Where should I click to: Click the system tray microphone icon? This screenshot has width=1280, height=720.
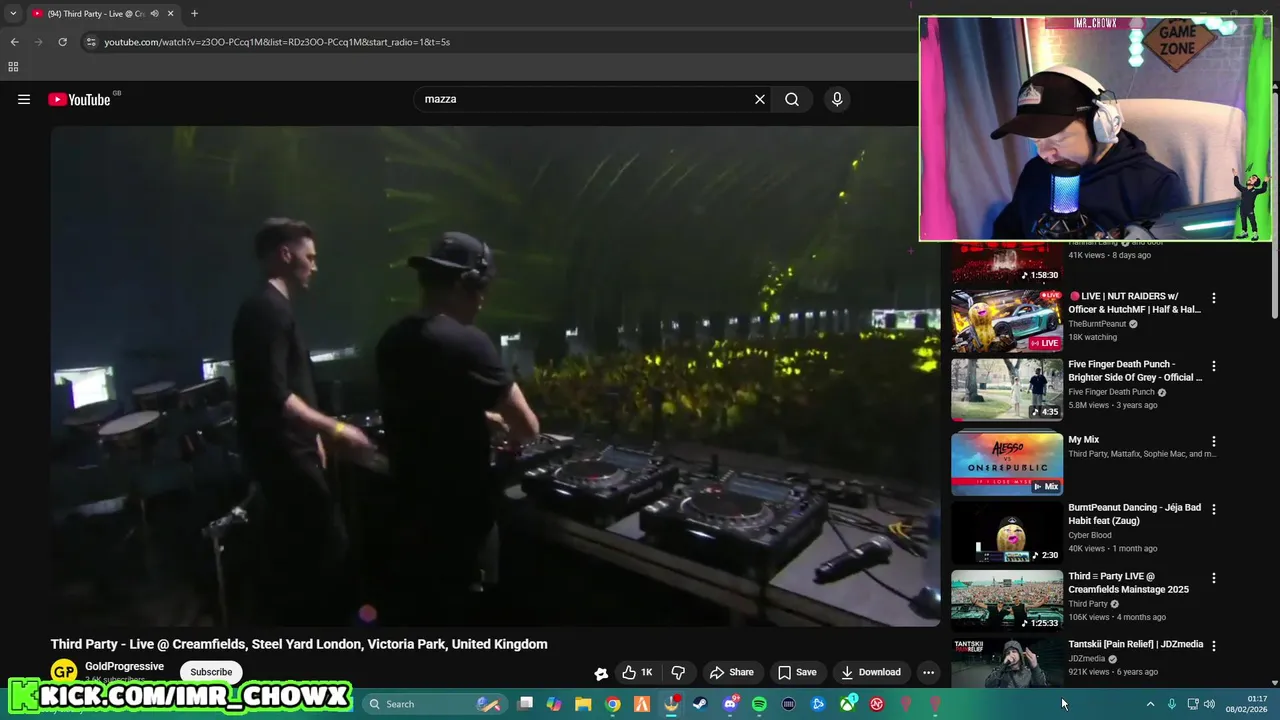[x=1172, y=704]
